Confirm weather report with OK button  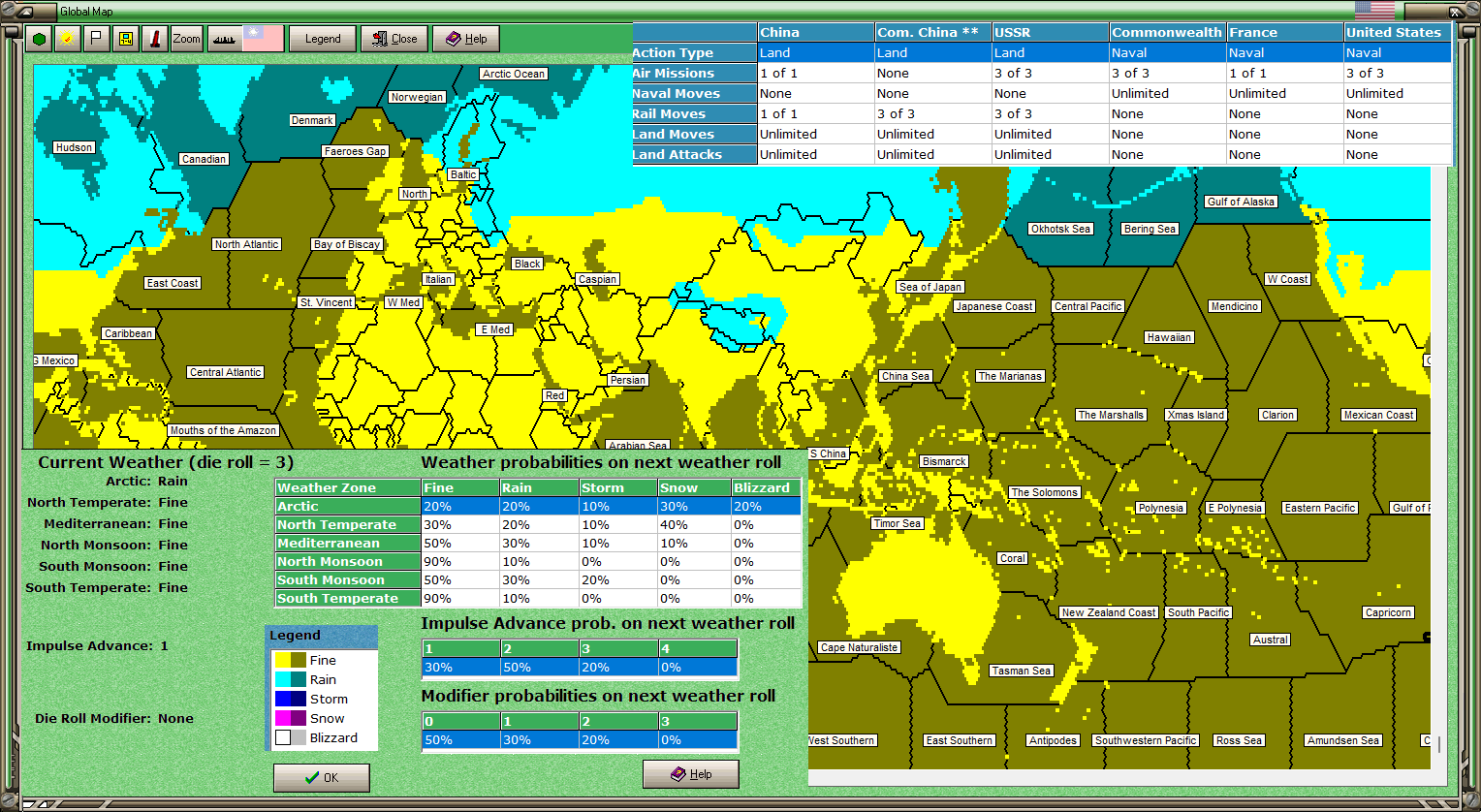[x=321, y=777]
